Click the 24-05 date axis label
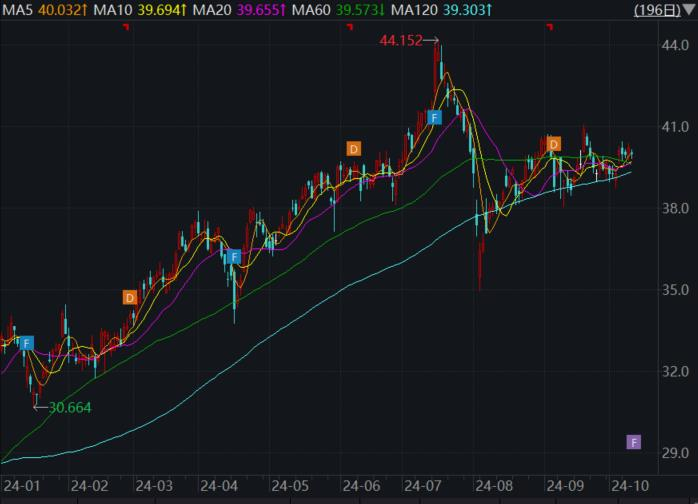698x504 pixels. 290,486
